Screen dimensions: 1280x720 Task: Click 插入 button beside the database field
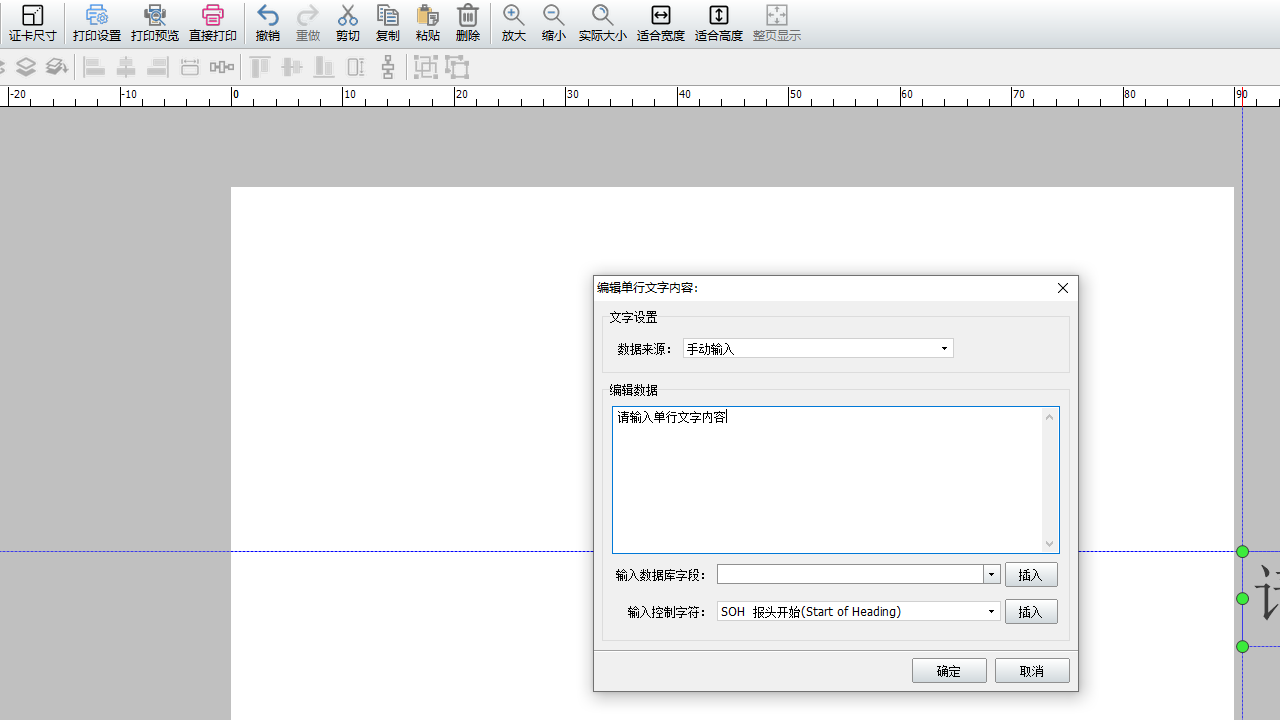[1030, 575]
